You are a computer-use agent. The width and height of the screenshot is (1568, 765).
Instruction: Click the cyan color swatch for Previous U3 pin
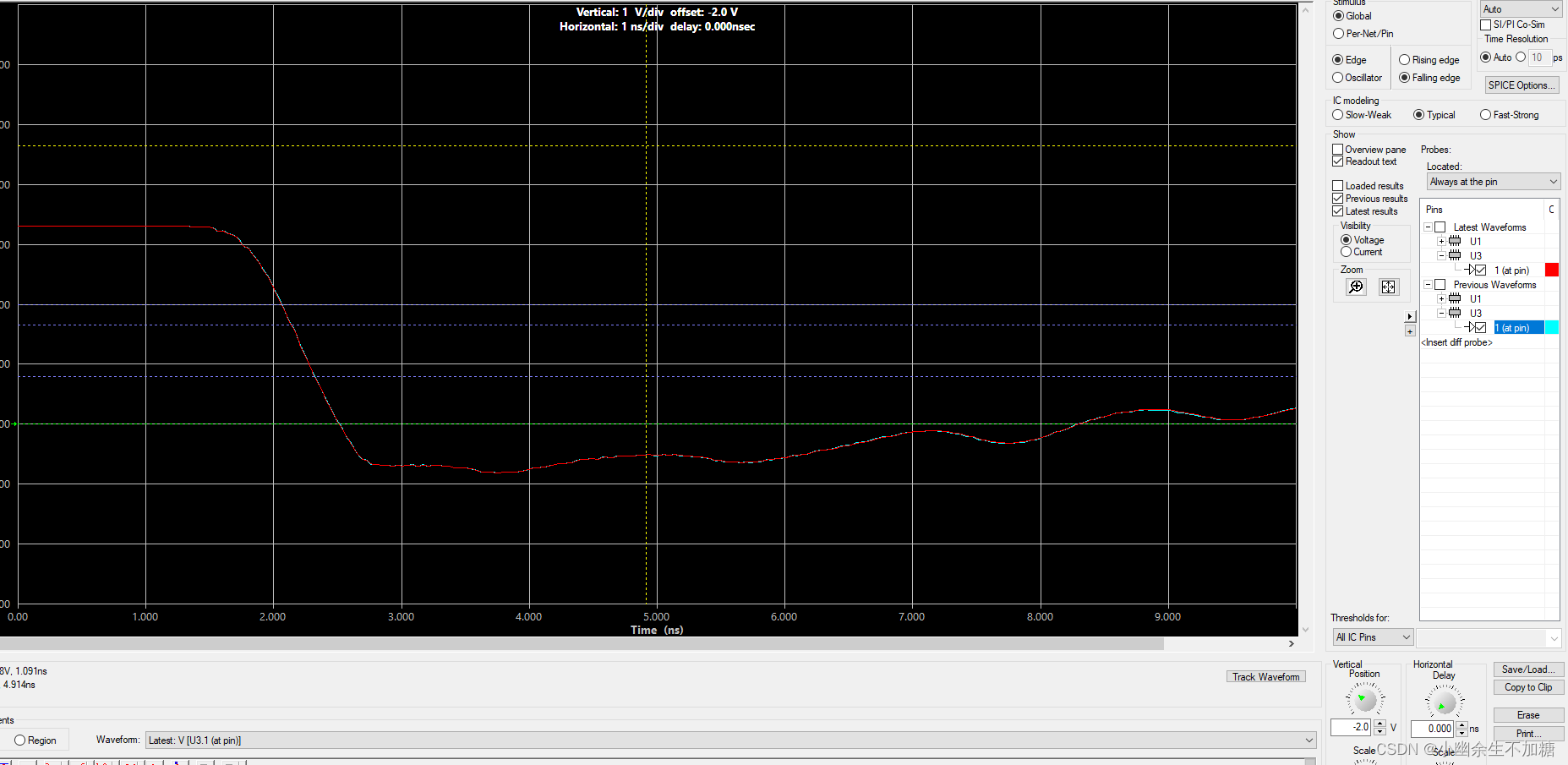pyautogui.click(x=1552, y=328)
